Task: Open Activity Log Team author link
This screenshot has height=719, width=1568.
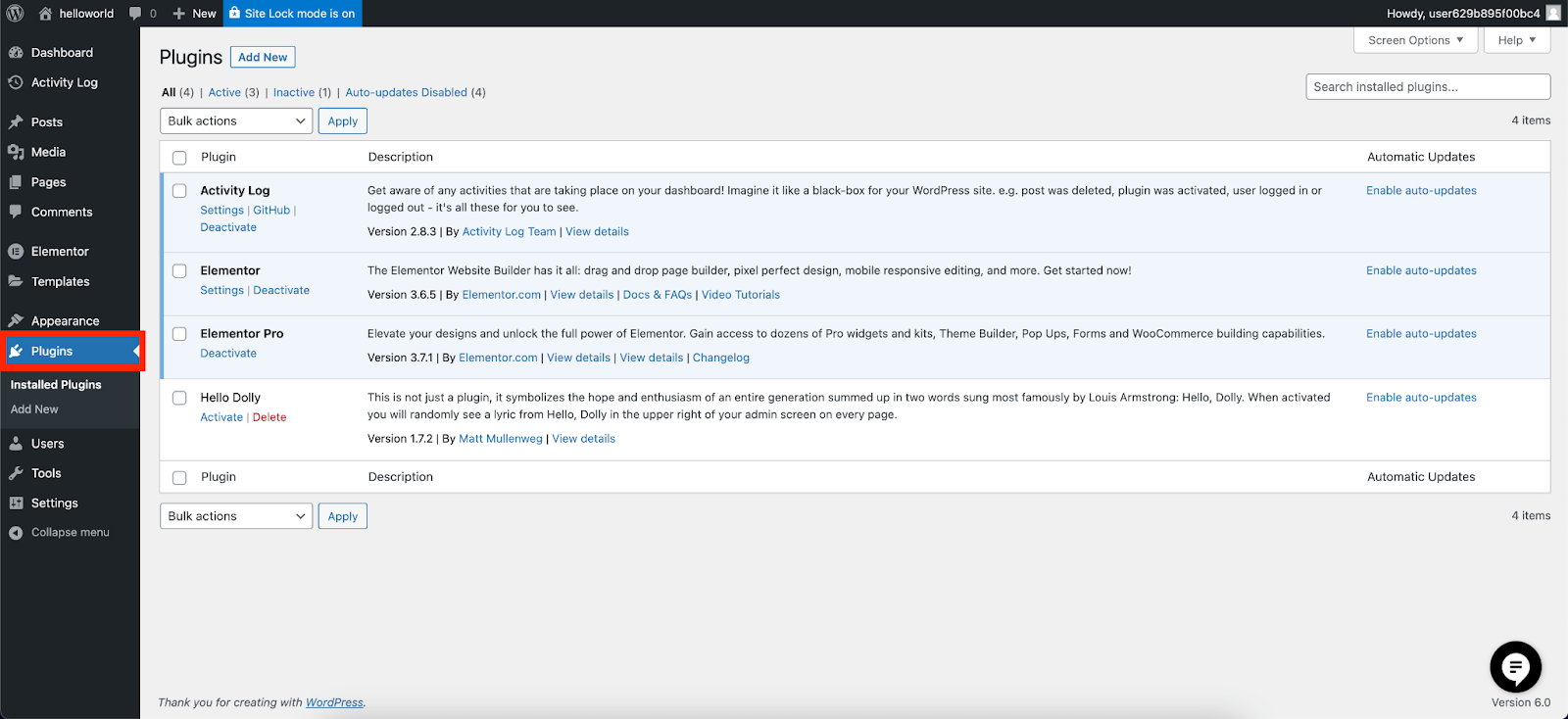Action: [509, 232]
